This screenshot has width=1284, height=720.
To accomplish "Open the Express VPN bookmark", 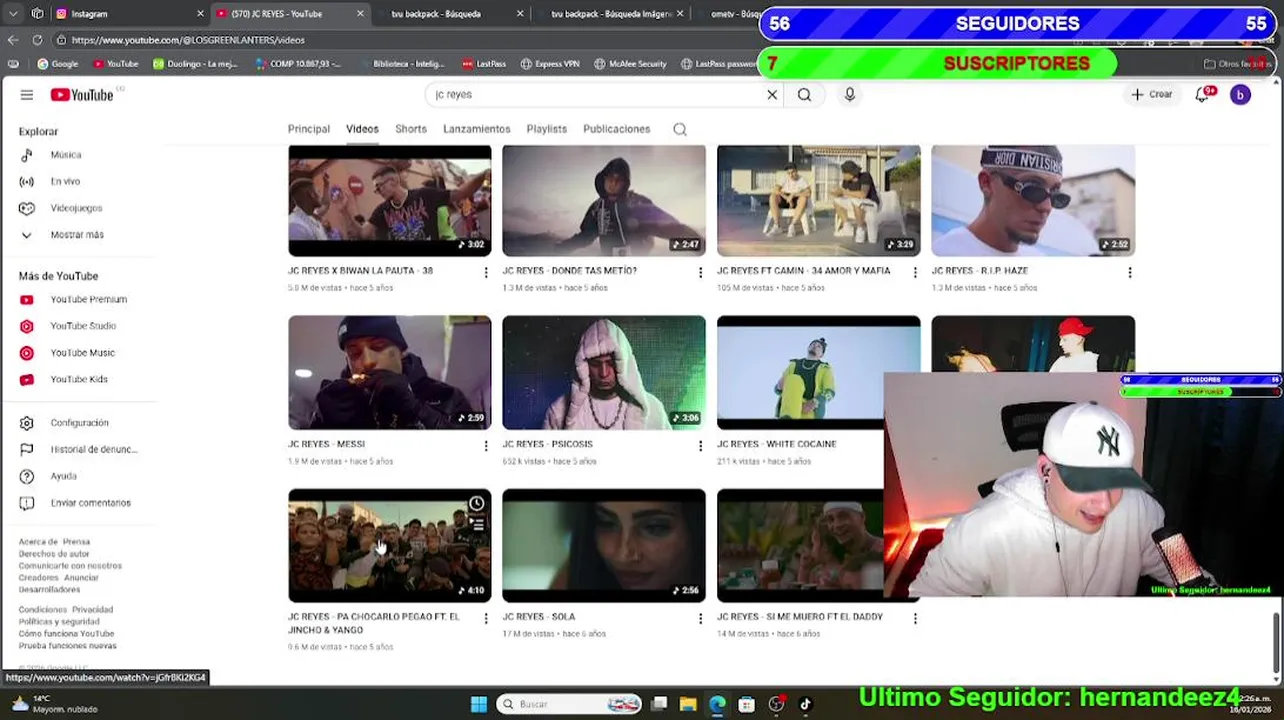I will point(550,64).
